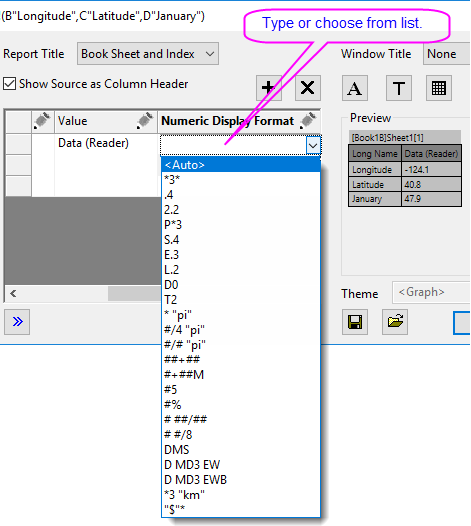Click the Value column header
This screenshot has width=471, height=526.
[106, 121]
